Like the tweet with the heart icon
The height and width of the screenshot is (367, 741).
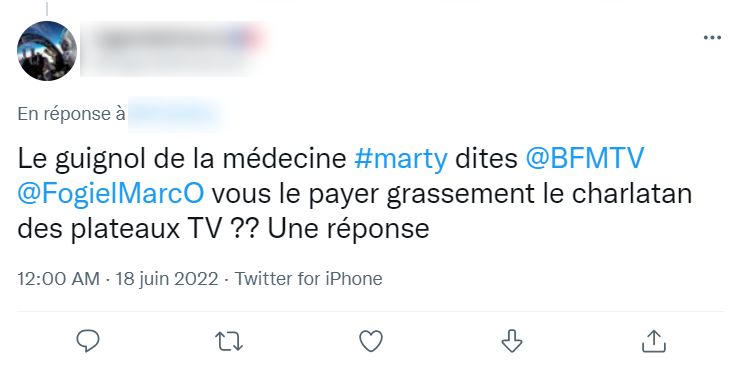371,341
